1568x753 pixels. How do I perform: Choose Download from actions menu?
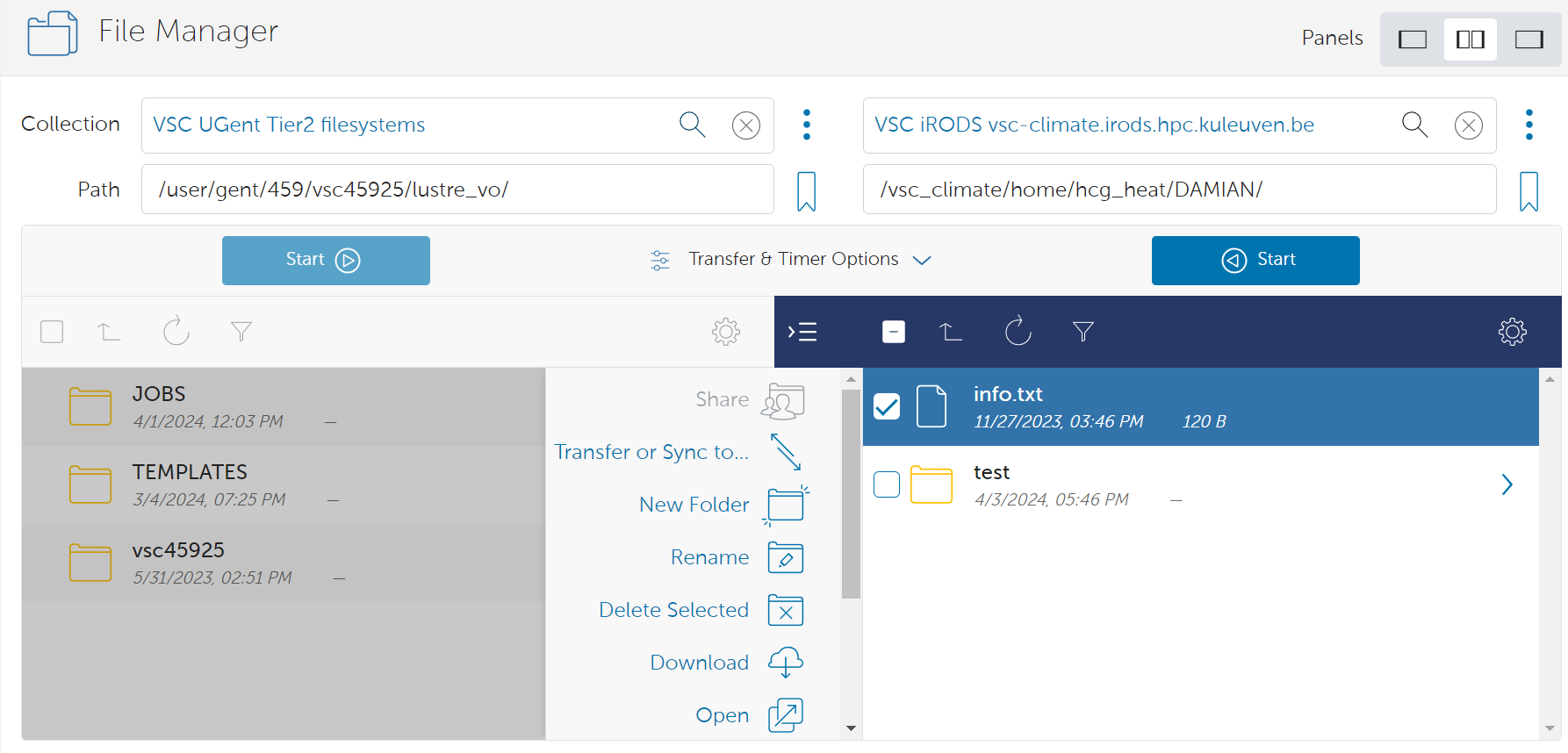[x=726, y=663]
